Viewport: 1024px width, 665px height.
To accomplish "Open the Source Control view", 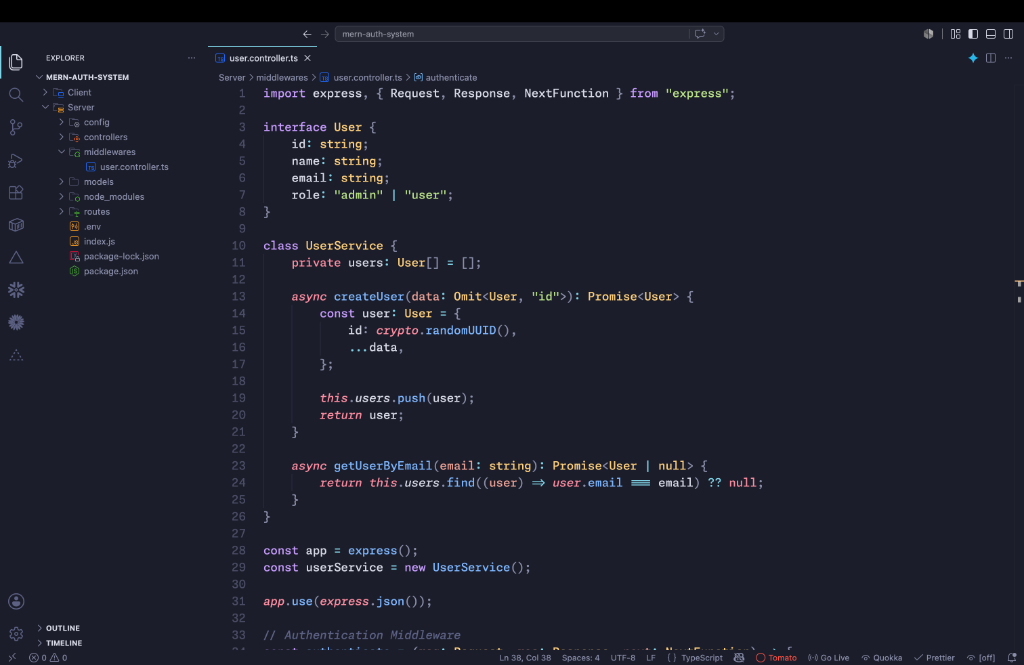I will [x=16, y=127].
